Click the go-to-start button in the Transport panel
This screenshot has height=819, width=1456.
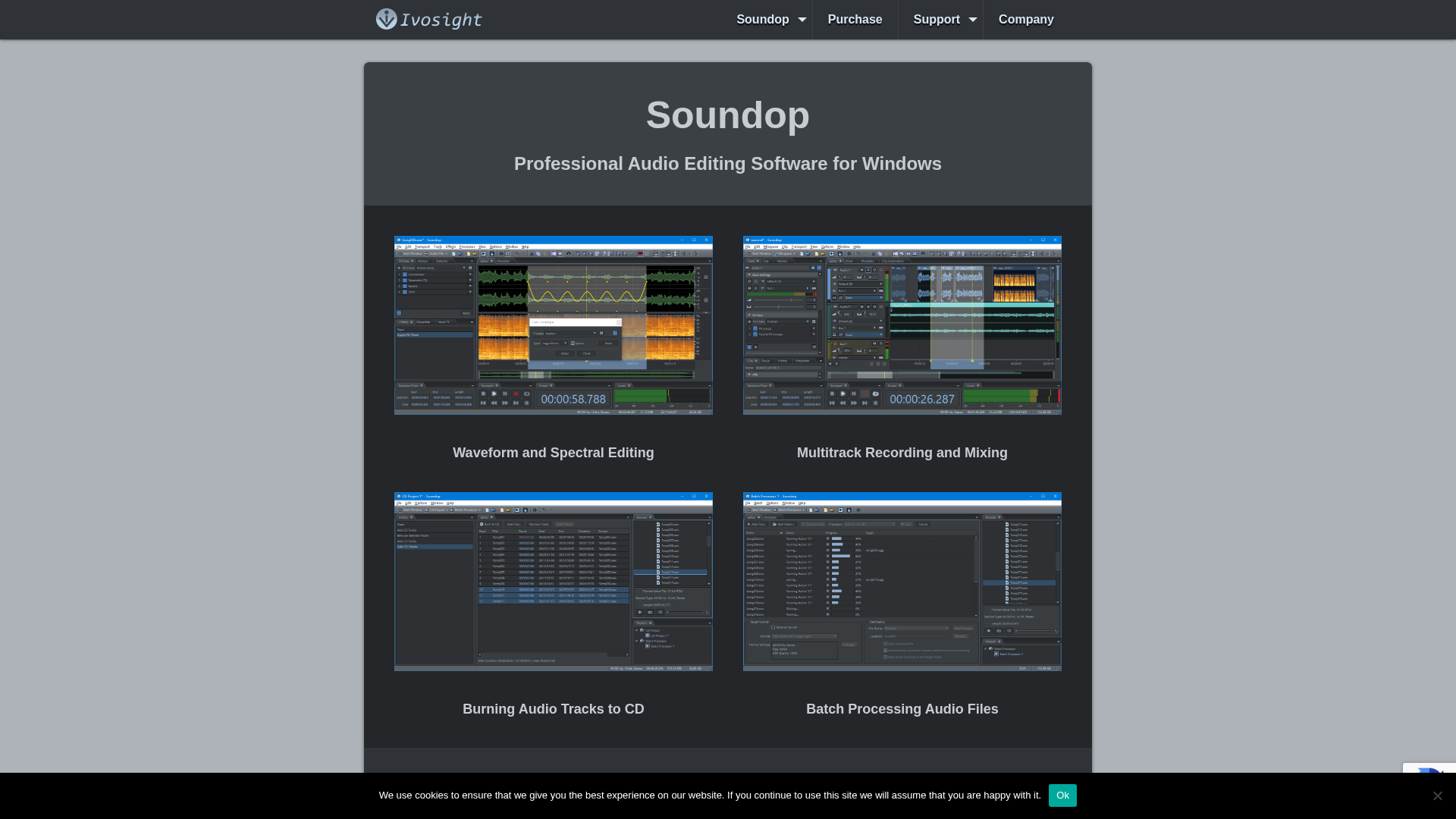(483, 403)
